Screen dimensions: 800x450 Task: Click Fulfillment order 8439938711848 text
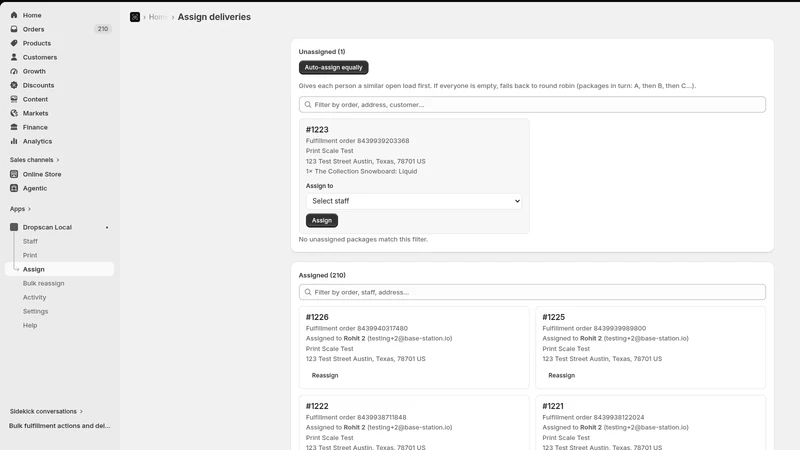356,417
